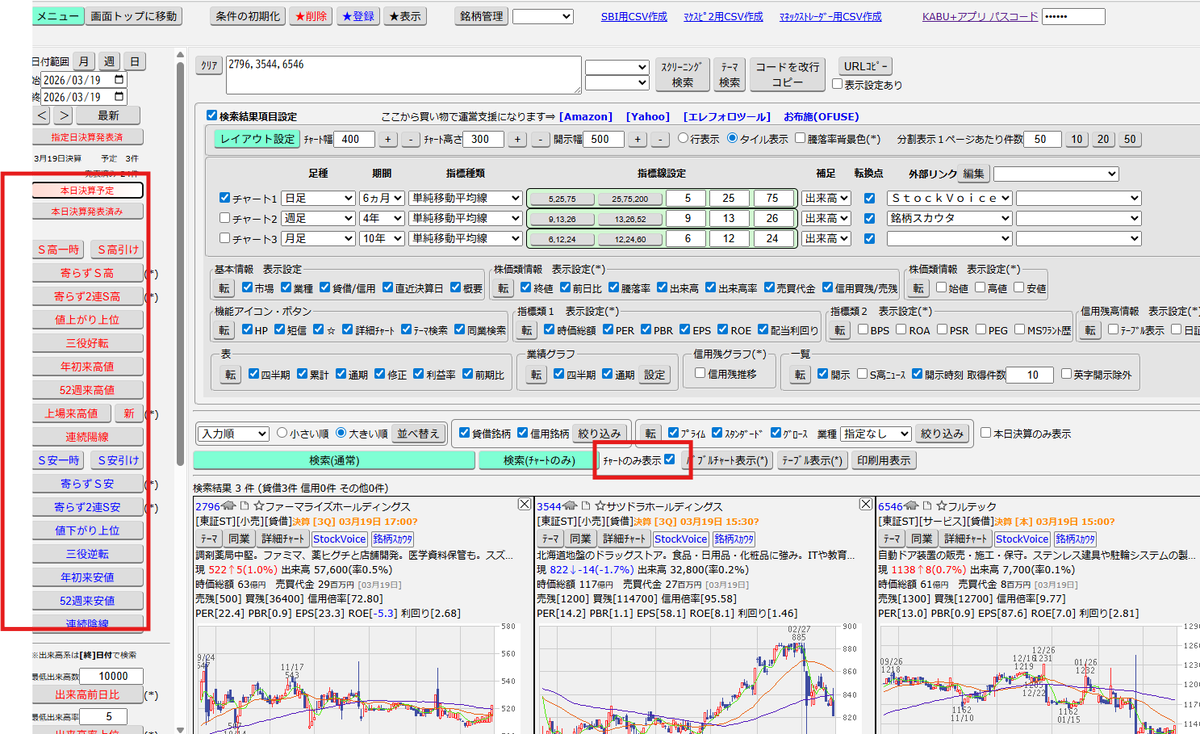This screenshot has width=1200, height=734.
Task: Increase 開示幅 with the plus button
Action: tap(639, 139)
